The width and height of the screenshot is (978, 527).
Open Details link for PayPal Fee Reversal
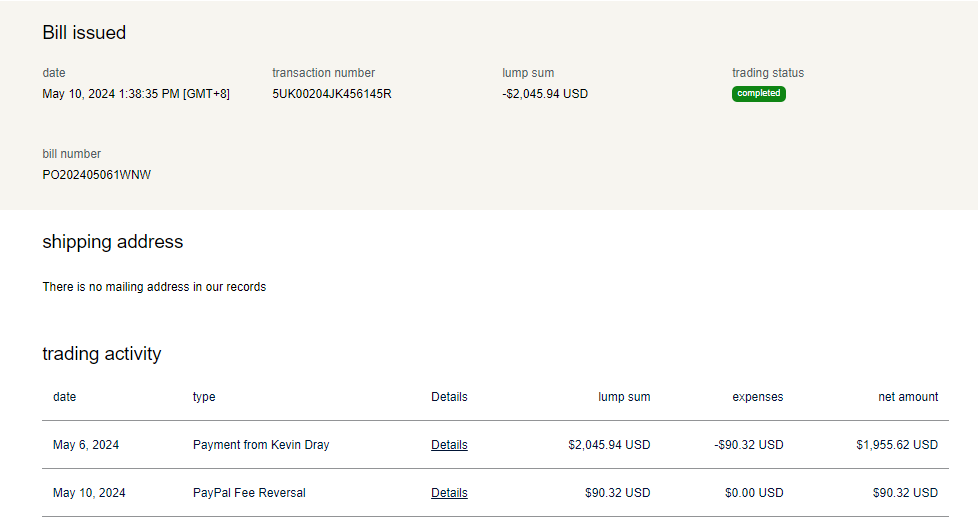(x=449, y=493)
